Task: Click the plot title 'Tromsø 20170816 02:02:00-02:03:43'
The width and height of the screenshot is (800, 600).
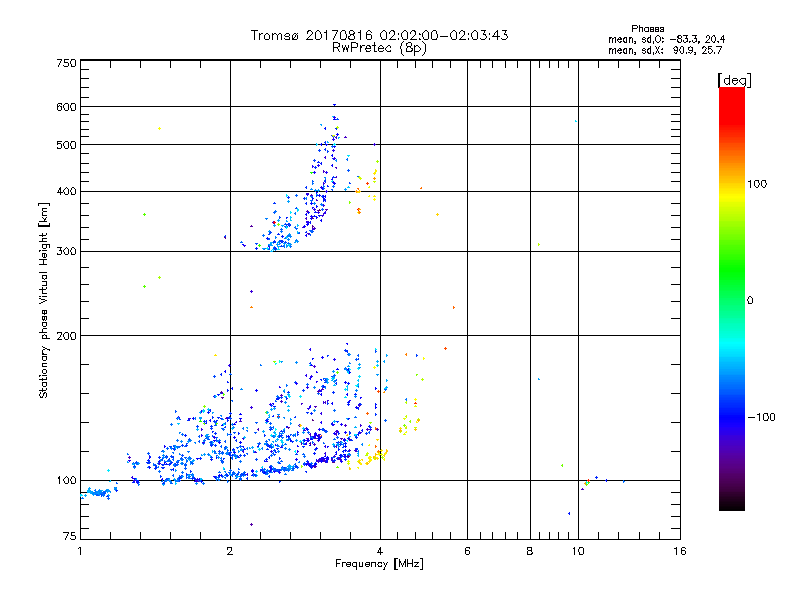Action: click(x=379, y=35)
